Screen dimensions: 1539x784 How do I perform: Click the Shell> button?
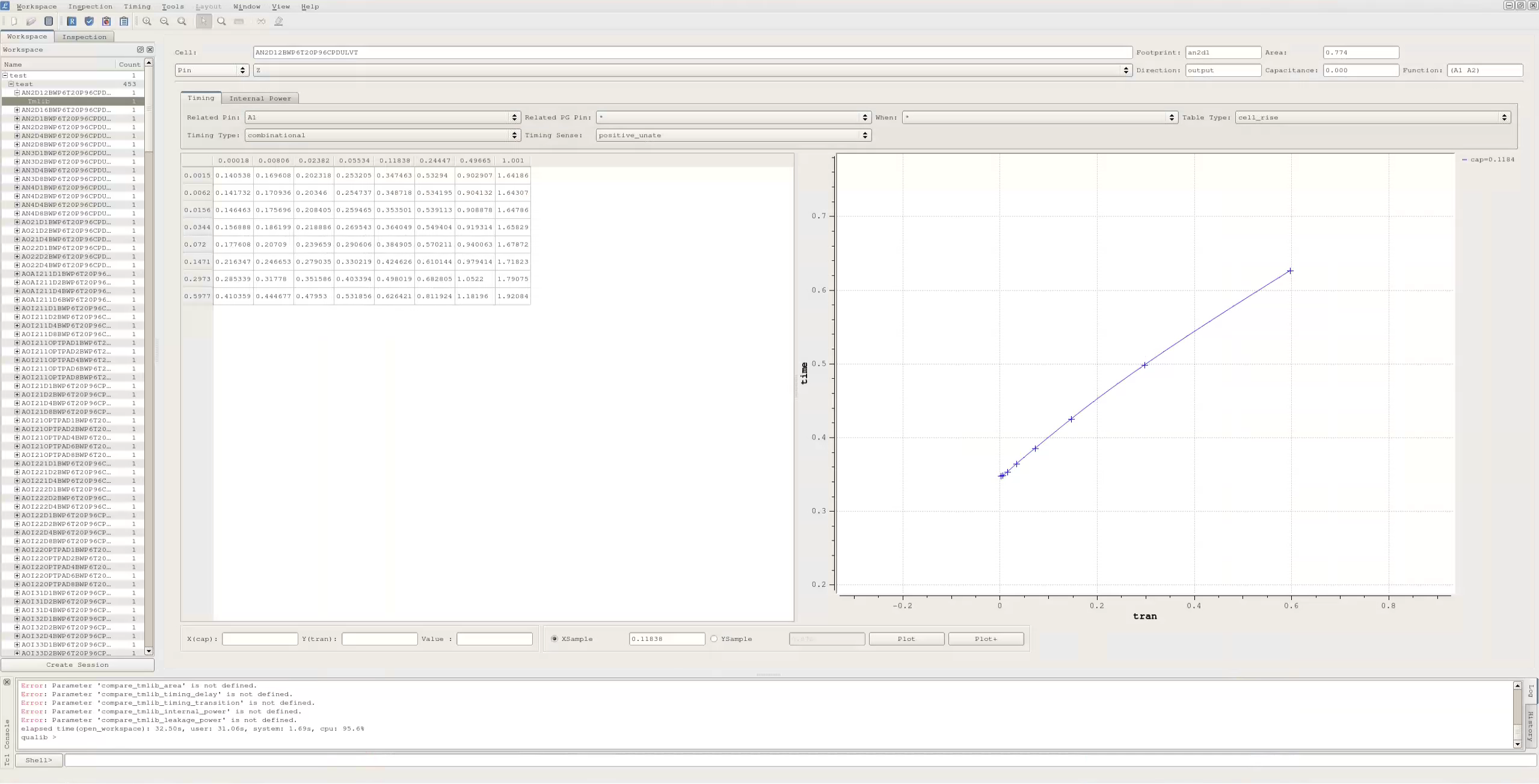39,760
